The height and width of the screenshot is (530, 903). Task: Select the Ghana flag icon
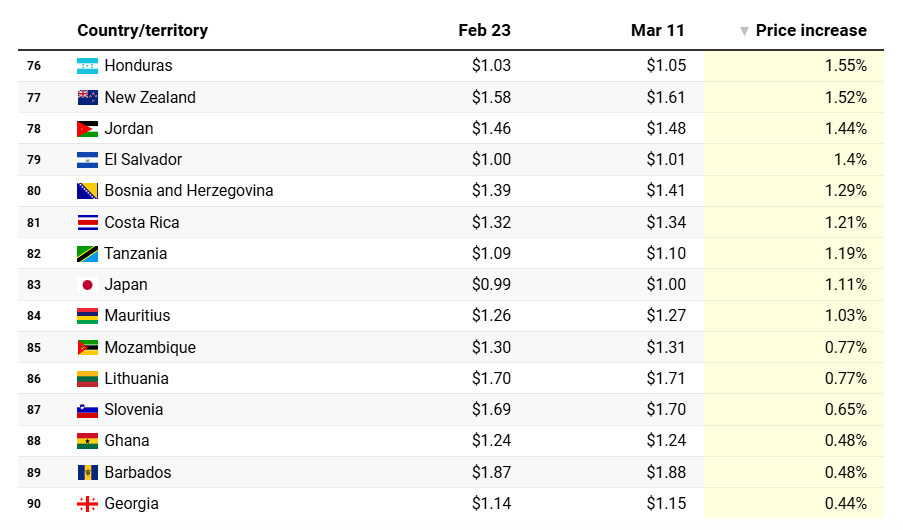(87, 441)
